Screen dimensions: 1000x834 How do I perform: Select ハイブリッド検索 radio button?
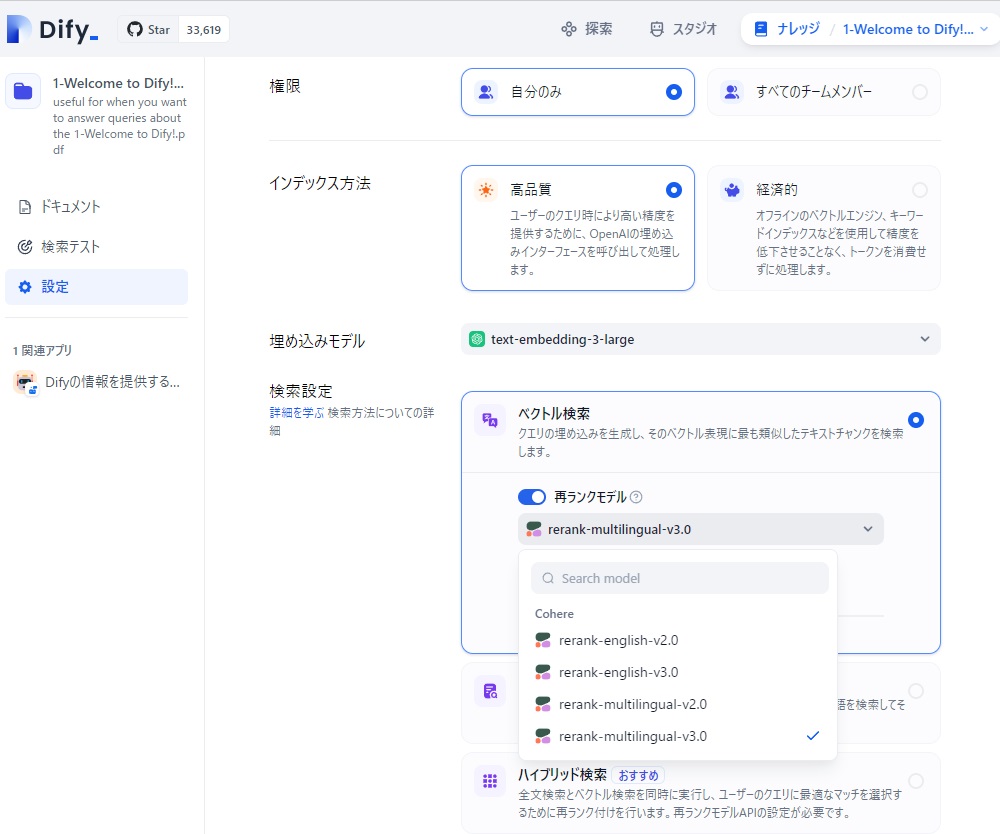point(916,781)
